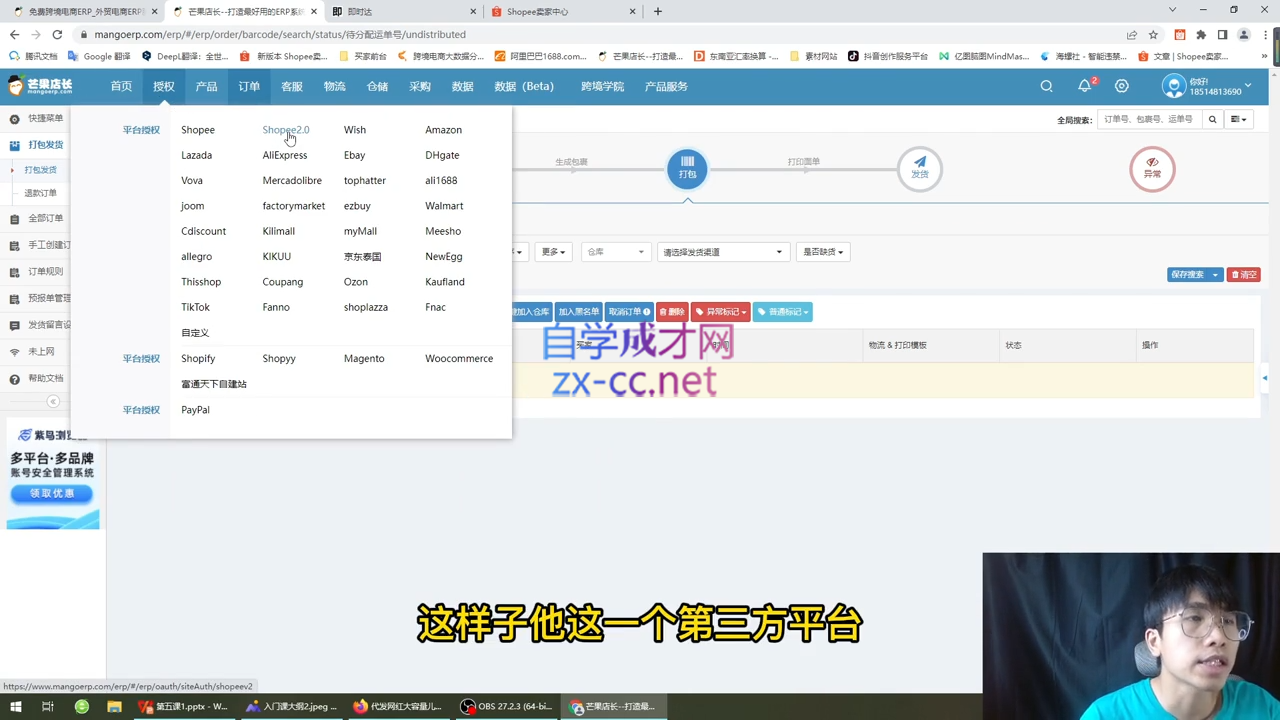Open the 普通标记 dropdown

tap(782, 312)
